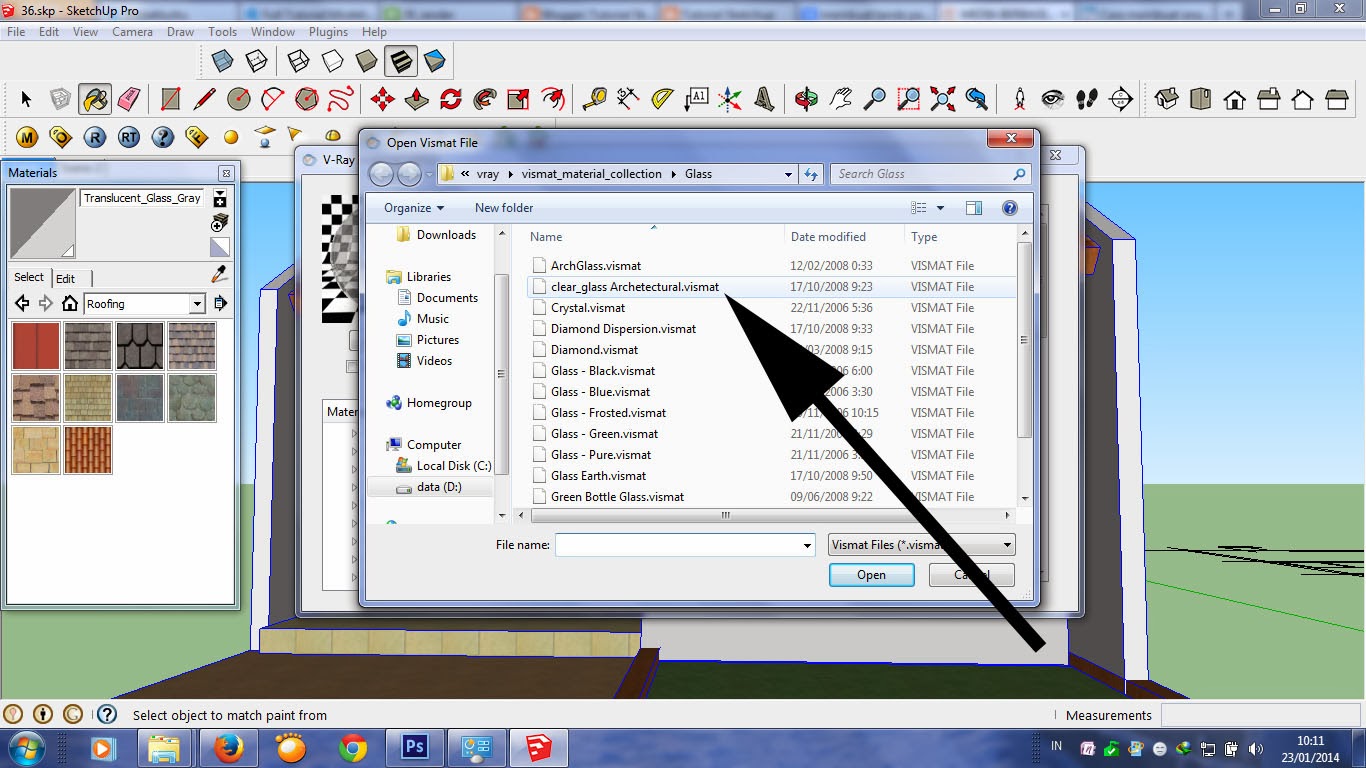The width and height of the screenshot is (1366, 768).
Task: Open the Roofing library dropdown
Action: tap(197, 304)
